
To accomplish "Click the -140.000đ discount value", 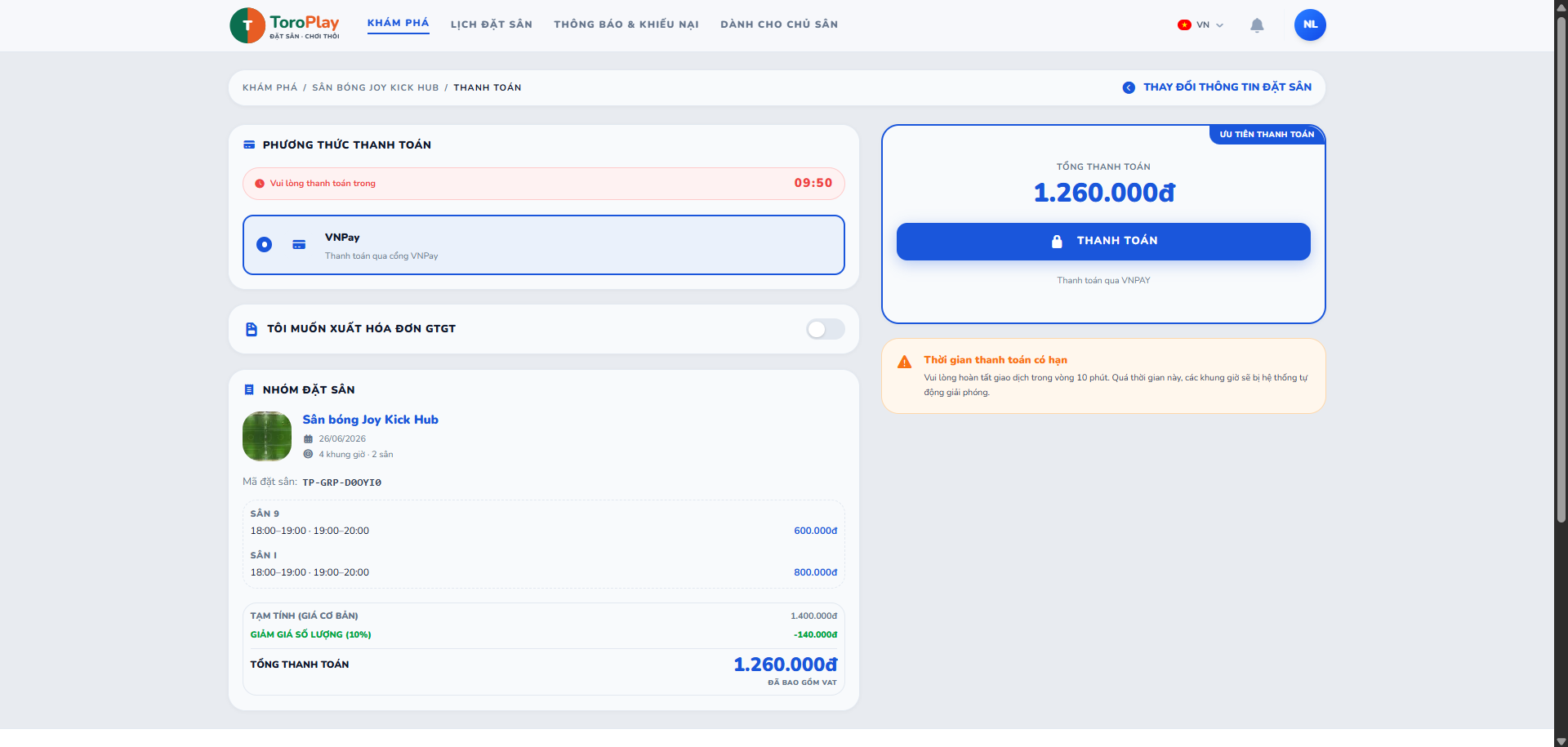I will (x=815, y=634).
